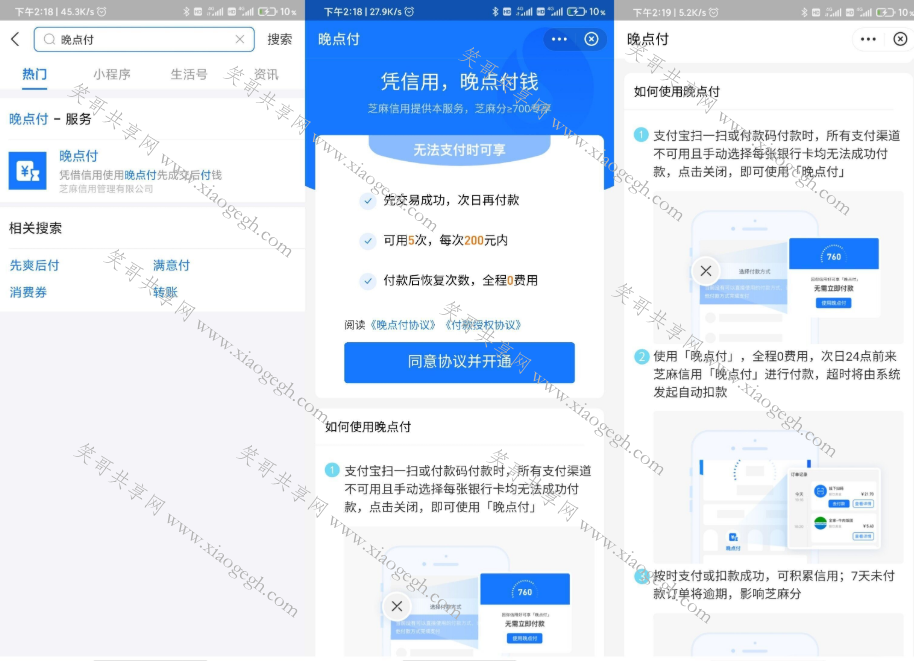Click the 无法支付时可享 banner
This screenshot has height=661, width=914.
459,150
